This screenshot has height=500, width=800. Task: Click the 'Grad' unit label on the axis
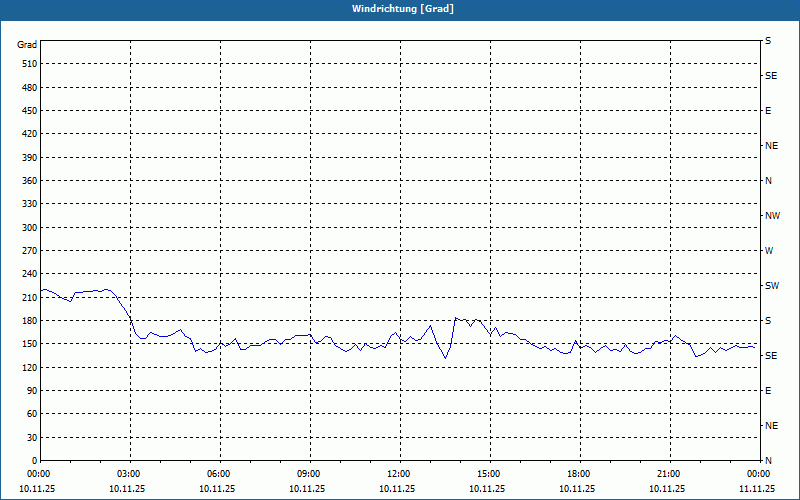[27, 45]
